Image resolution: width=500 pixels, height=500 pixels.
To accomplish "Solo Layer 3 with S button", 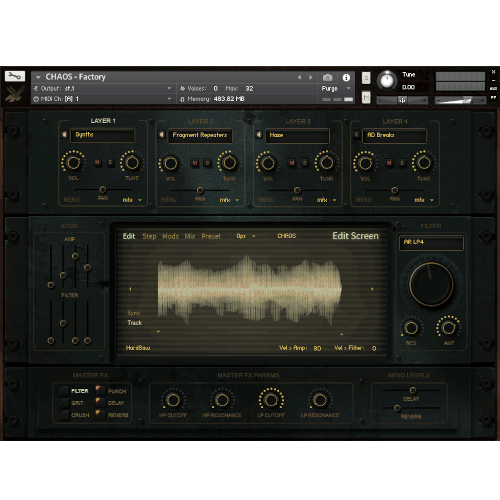I will tap(305, 163).
